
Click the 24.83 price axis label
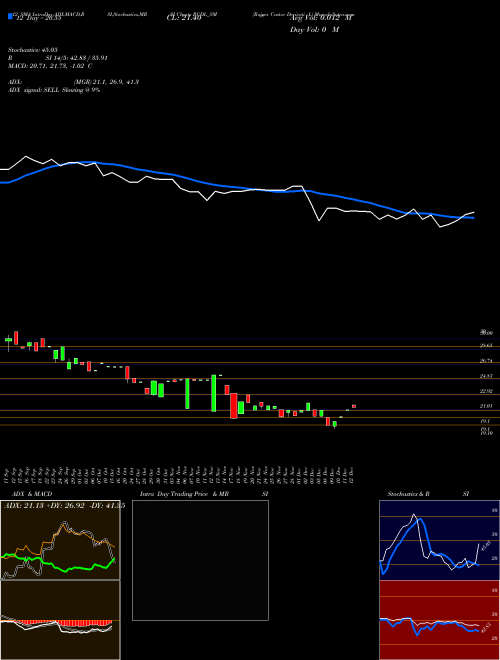click(x=486, y=376)
